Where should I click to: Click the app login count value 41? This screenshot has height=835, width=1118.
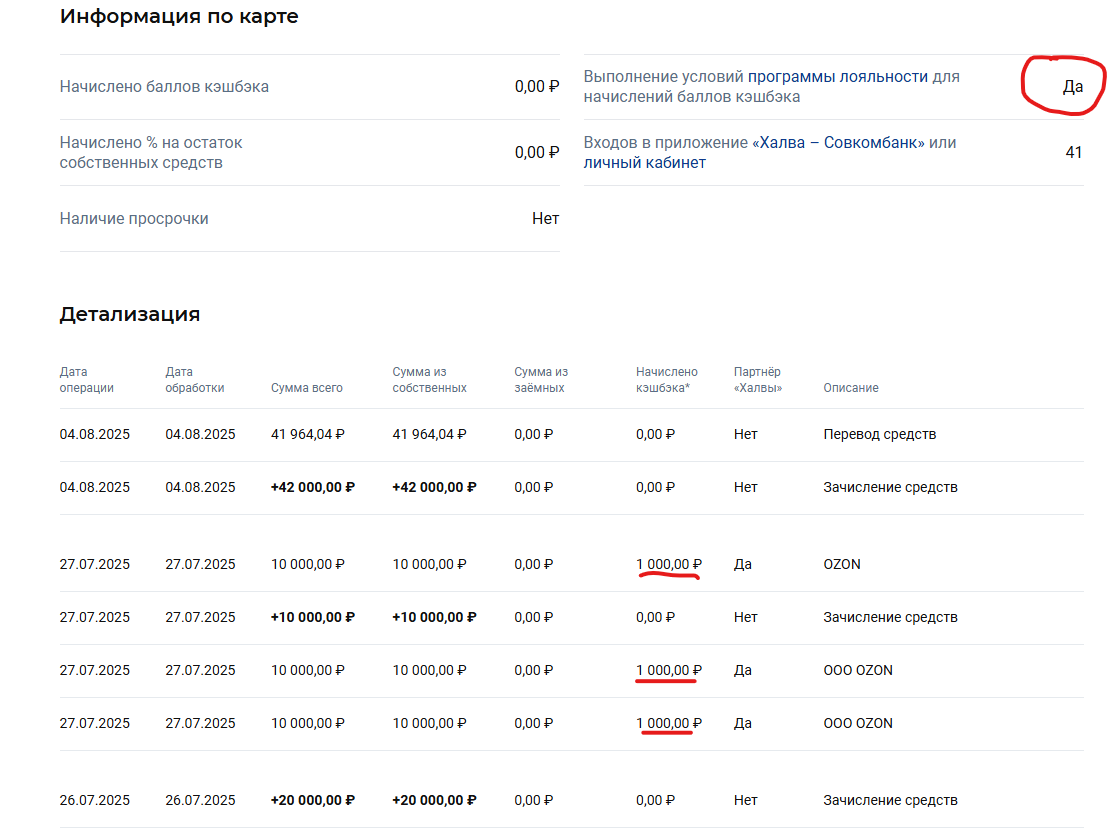1074,153
